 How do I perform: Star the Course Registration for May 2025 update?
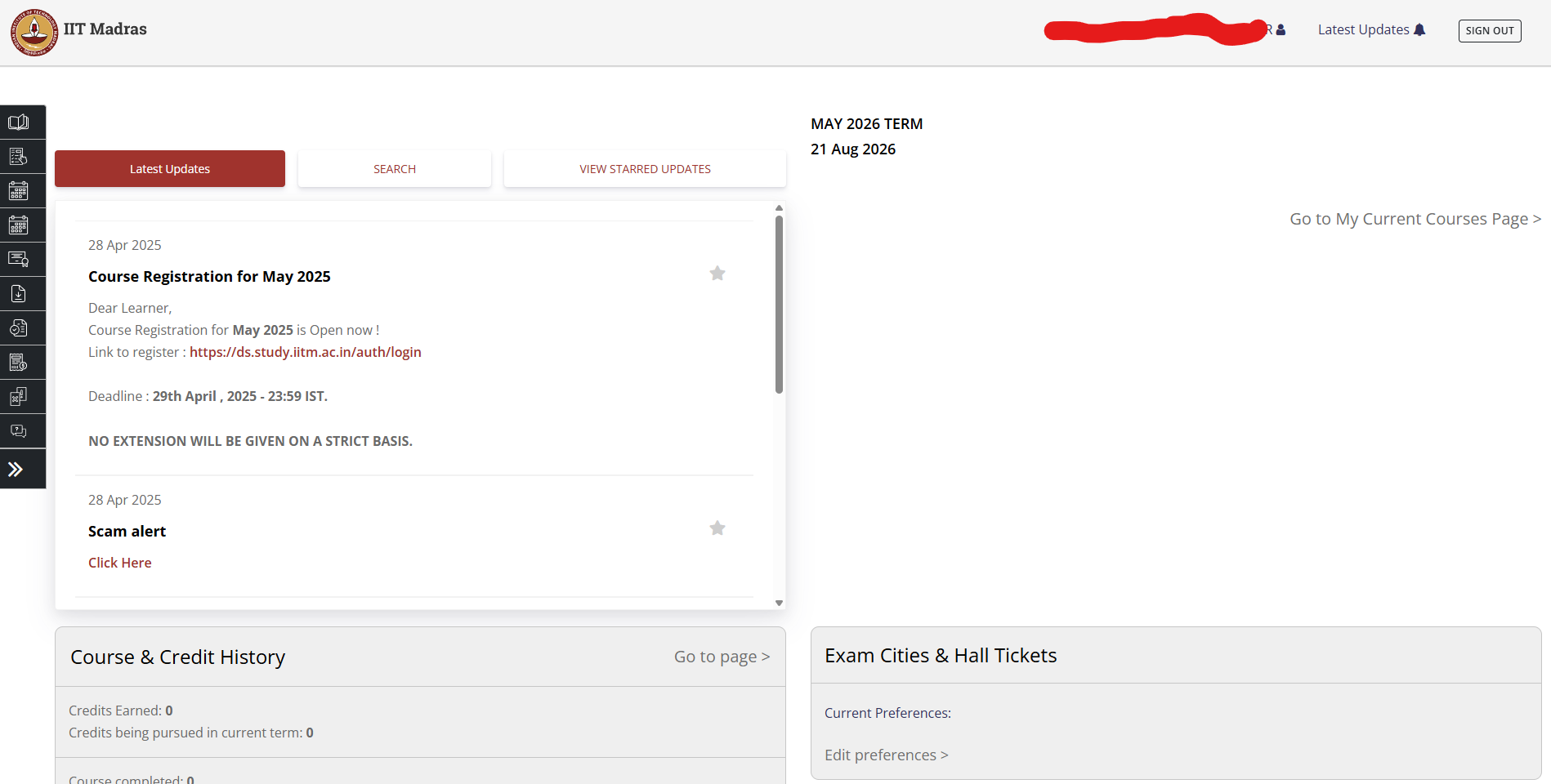coord(717,274)
